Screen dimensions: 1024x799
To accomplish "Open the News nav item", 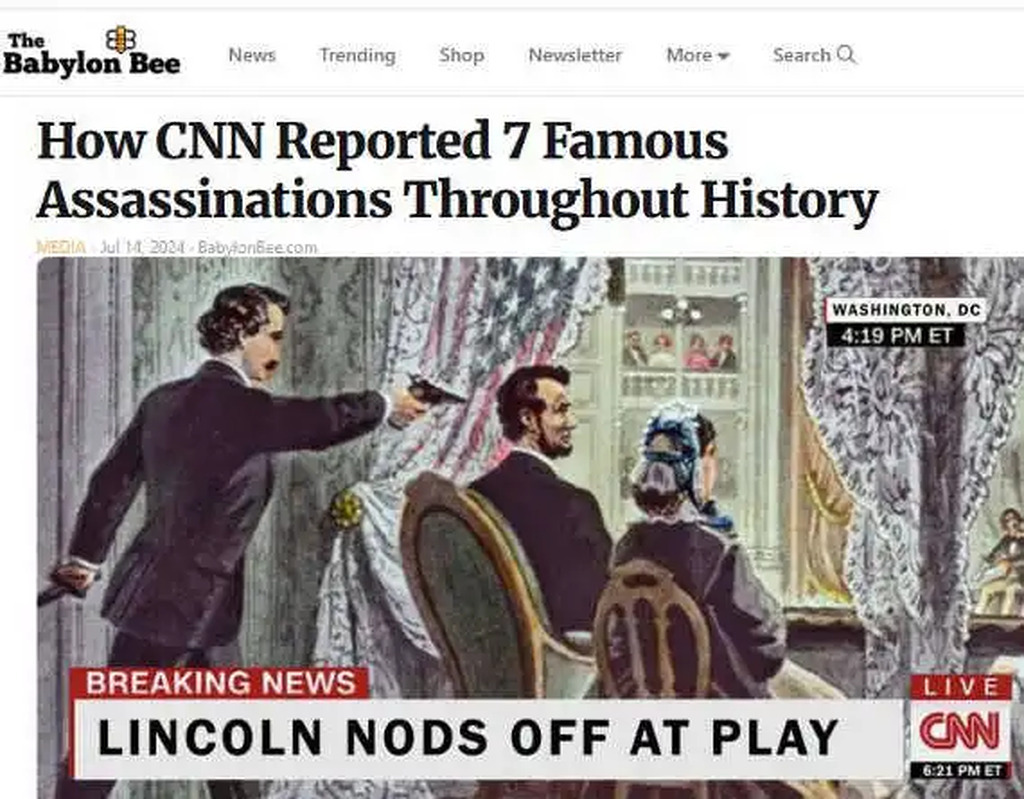I will tap(252, 55).
